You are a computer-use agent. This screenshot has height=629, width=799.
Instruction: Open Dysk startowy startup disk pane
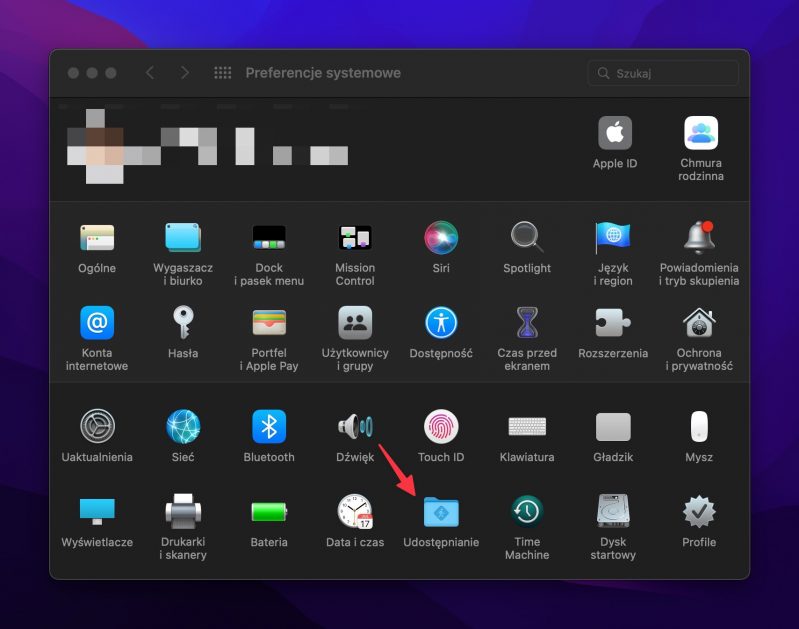613,511
